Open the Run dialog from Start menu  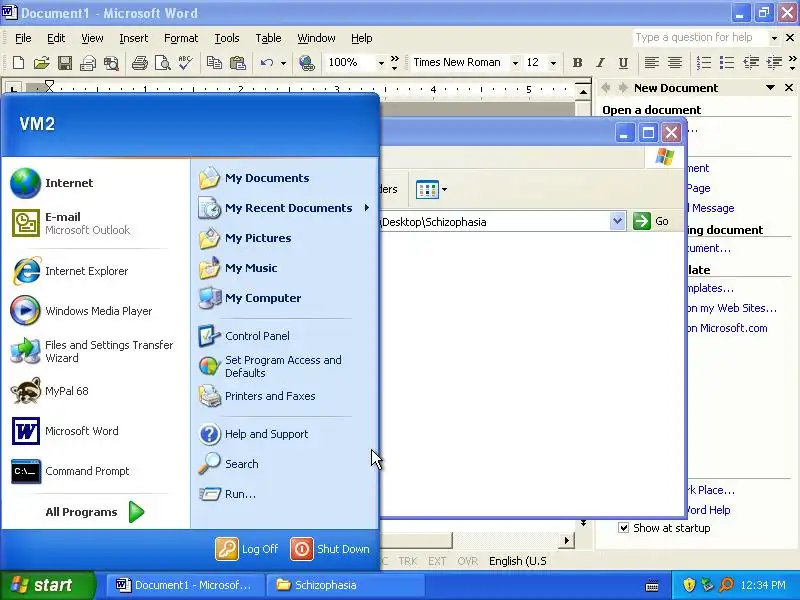coord(285,494)
